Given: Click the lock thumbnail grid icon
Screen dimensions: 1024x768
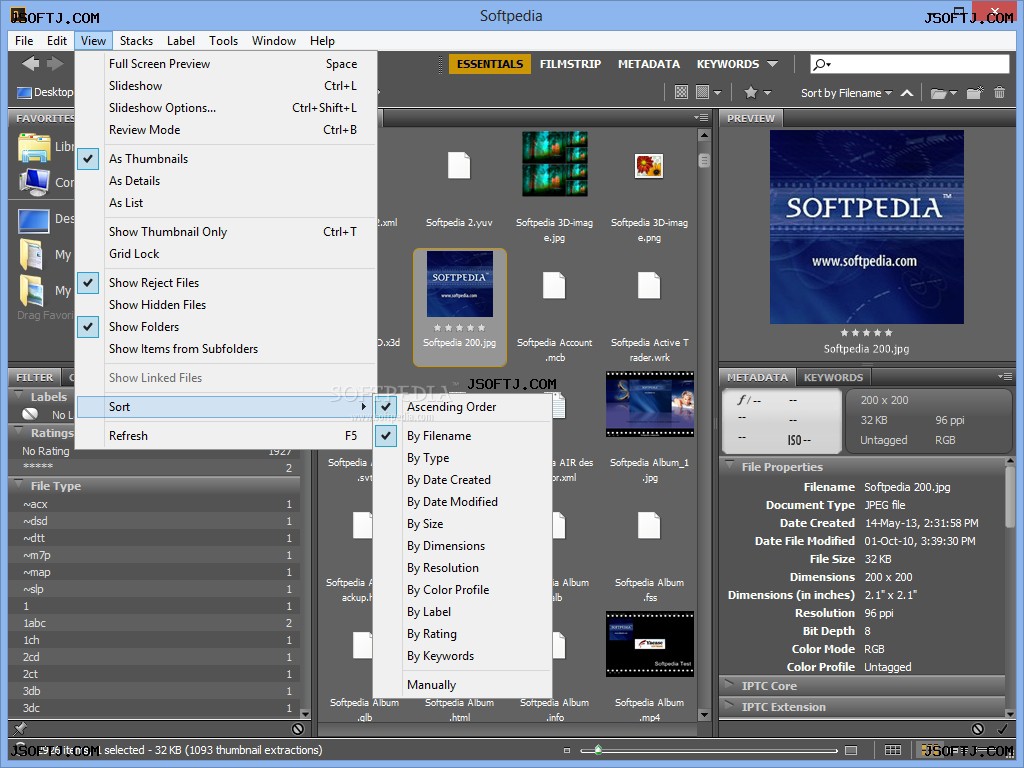Looking at the screenshot, I should [x=893, y=750].
